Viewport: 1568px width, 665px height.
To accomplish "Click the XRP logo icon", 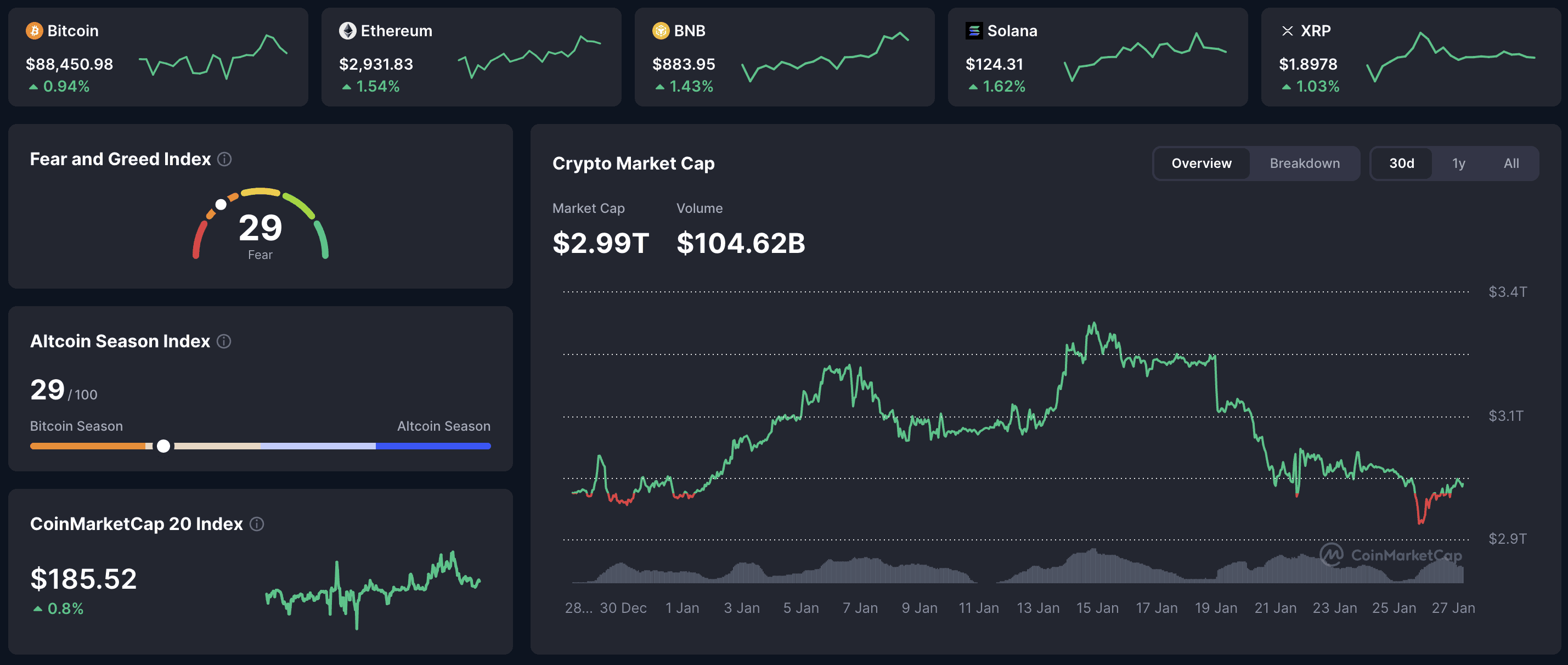I will point(1289,31).
